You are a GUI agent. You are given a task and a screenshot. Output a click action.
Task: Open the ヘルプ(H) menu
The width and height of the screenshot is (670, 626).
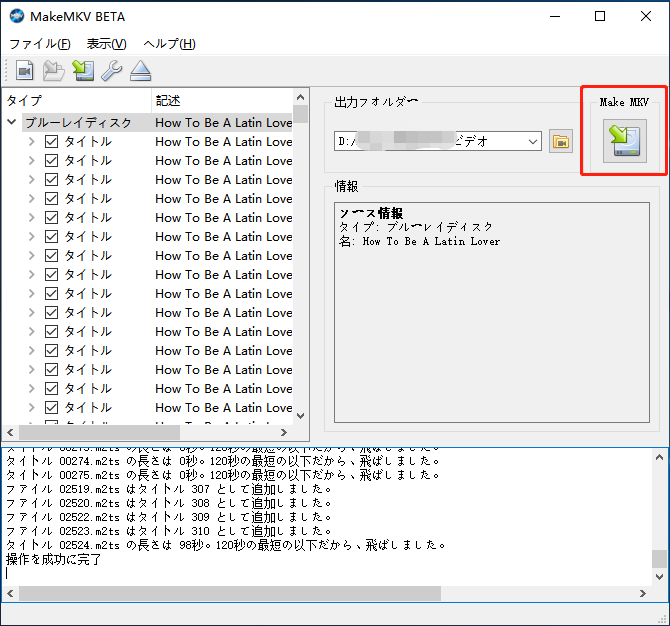[169, 44]
